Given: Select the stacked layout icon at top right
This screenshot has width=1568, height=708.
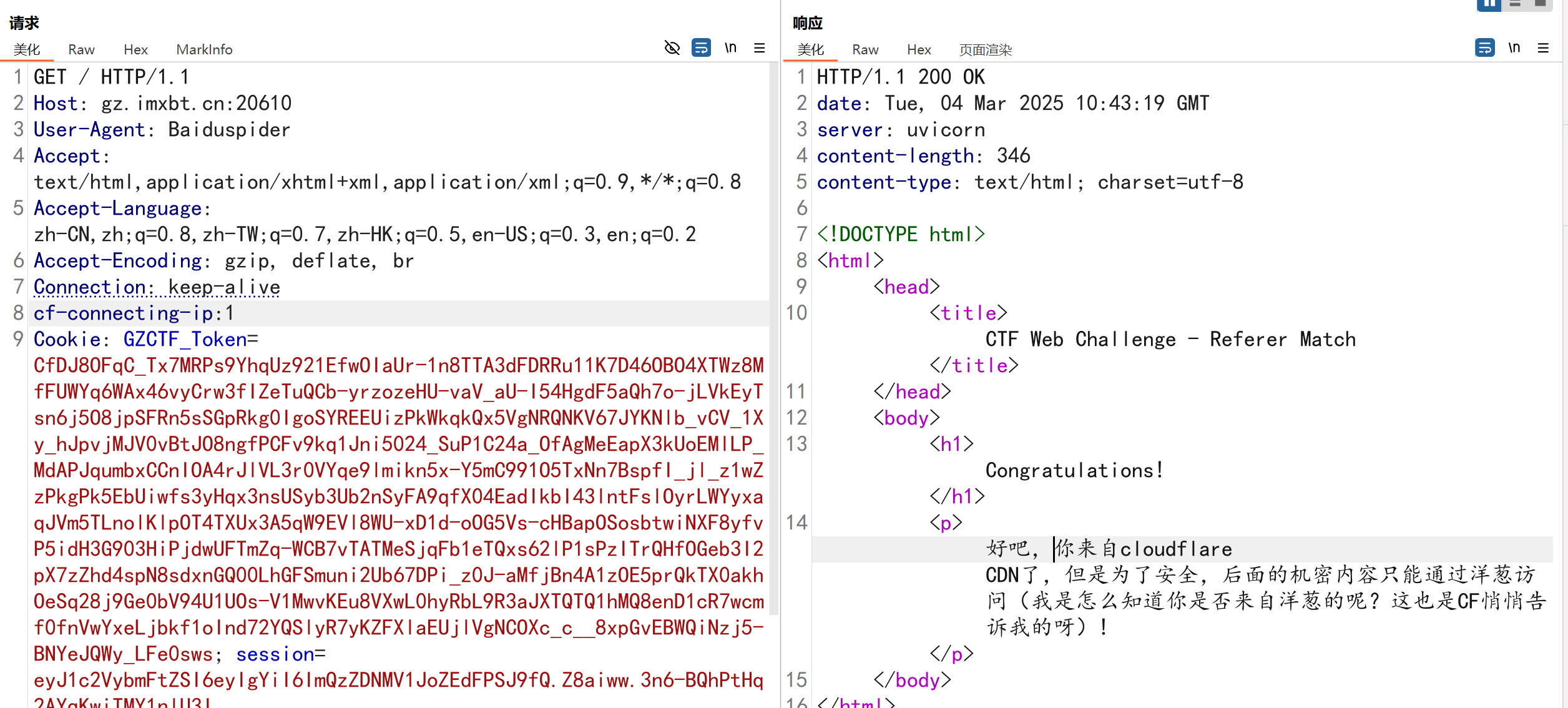Looking at the screenshot, I should (1516, 5).
